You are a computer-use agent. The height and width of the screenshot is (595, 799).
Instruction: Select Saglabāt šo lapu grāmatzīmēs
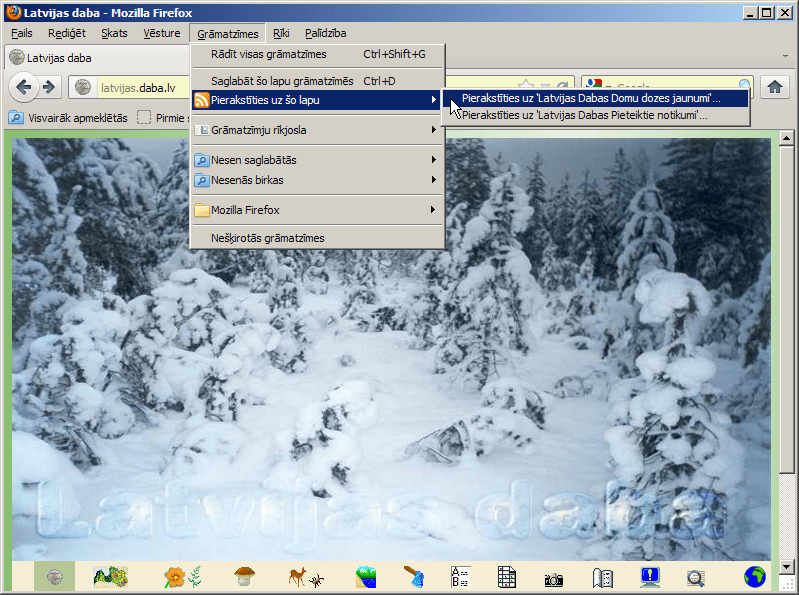coord(317,81)
